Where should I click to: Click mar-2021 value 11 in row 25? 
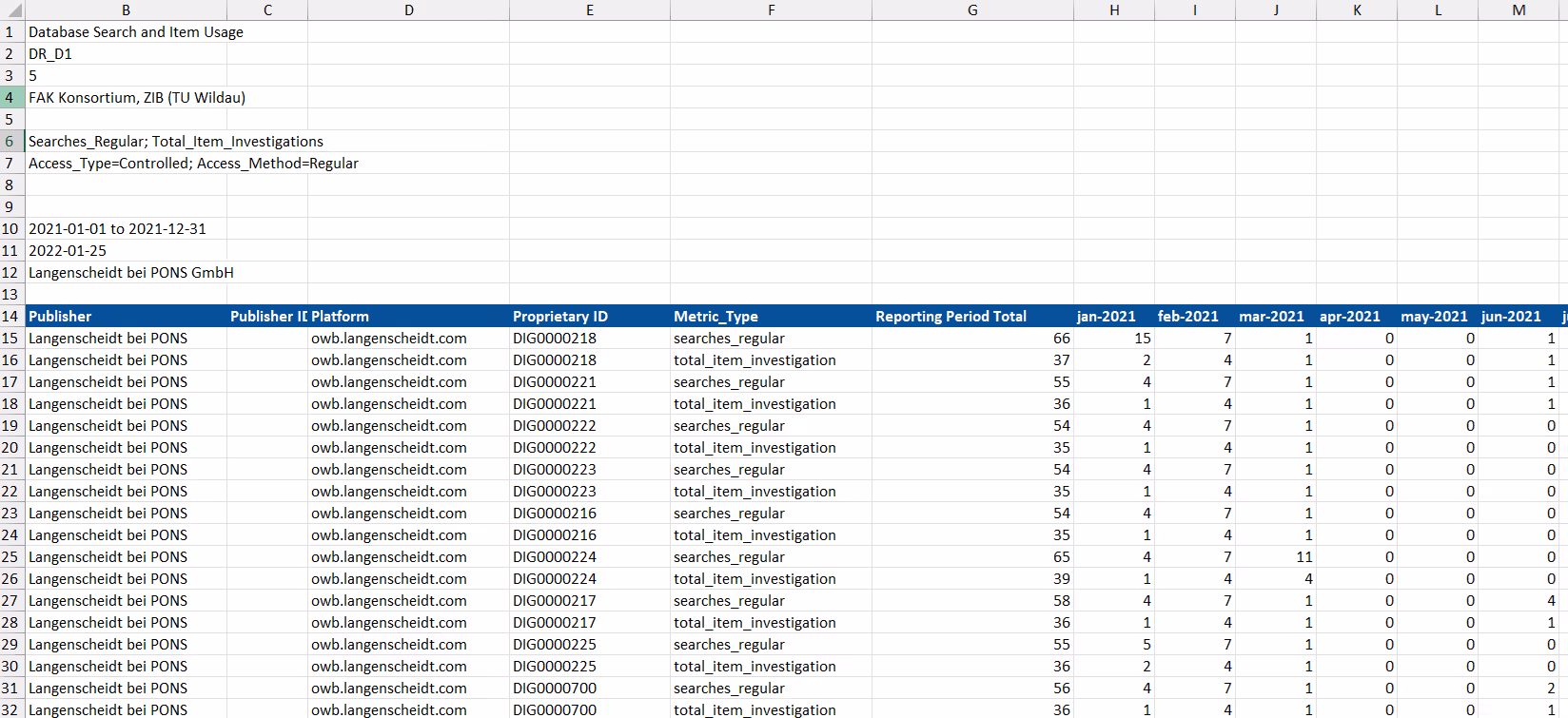tap(1276, 557)
